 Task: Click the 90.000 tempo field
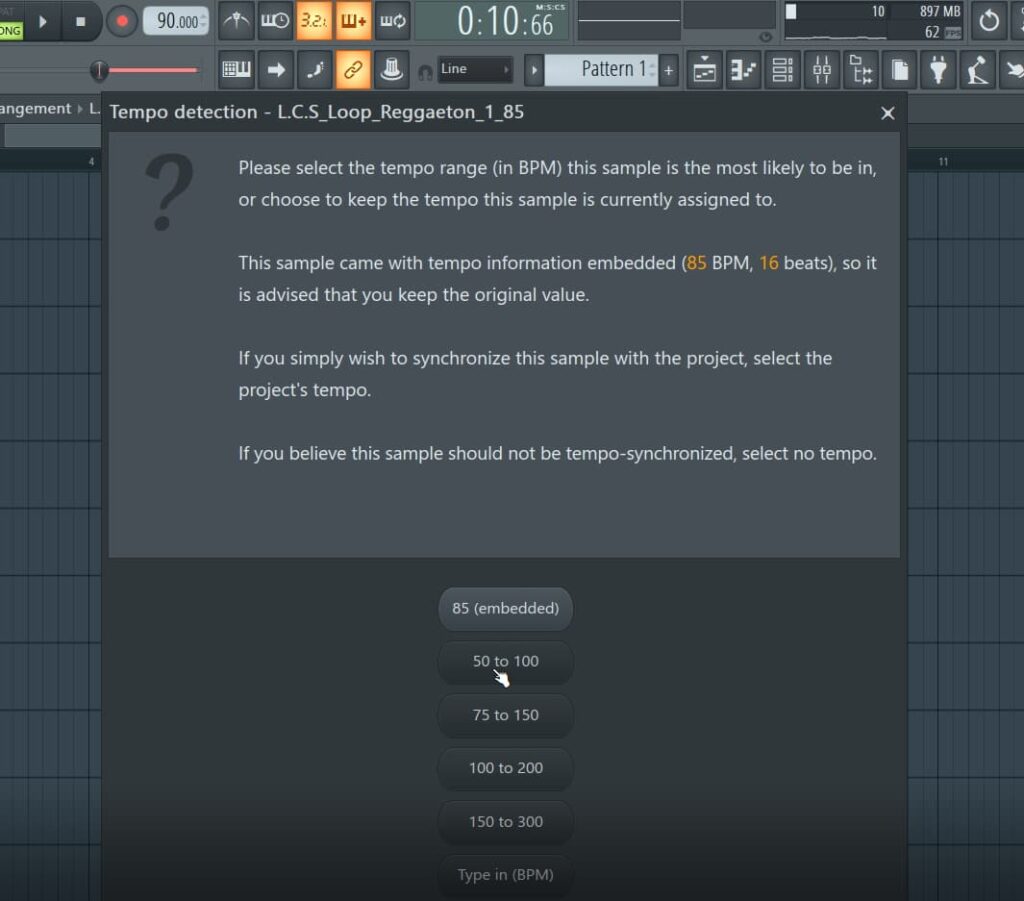pyautogui.click(x=175, y=21)
